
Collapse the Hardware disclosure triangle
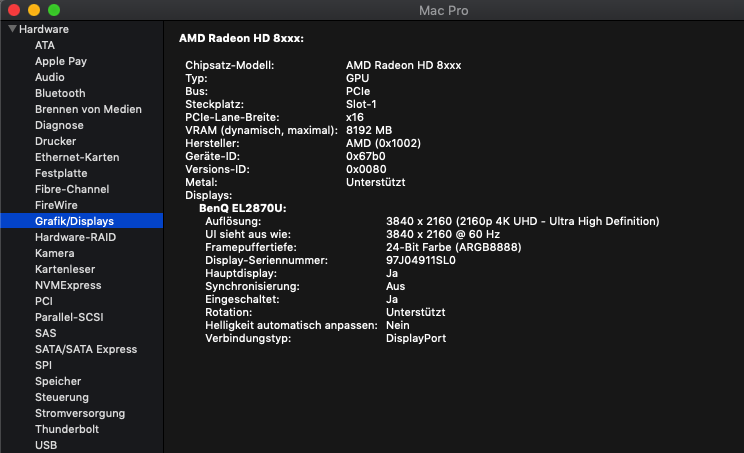coord(13,29)
